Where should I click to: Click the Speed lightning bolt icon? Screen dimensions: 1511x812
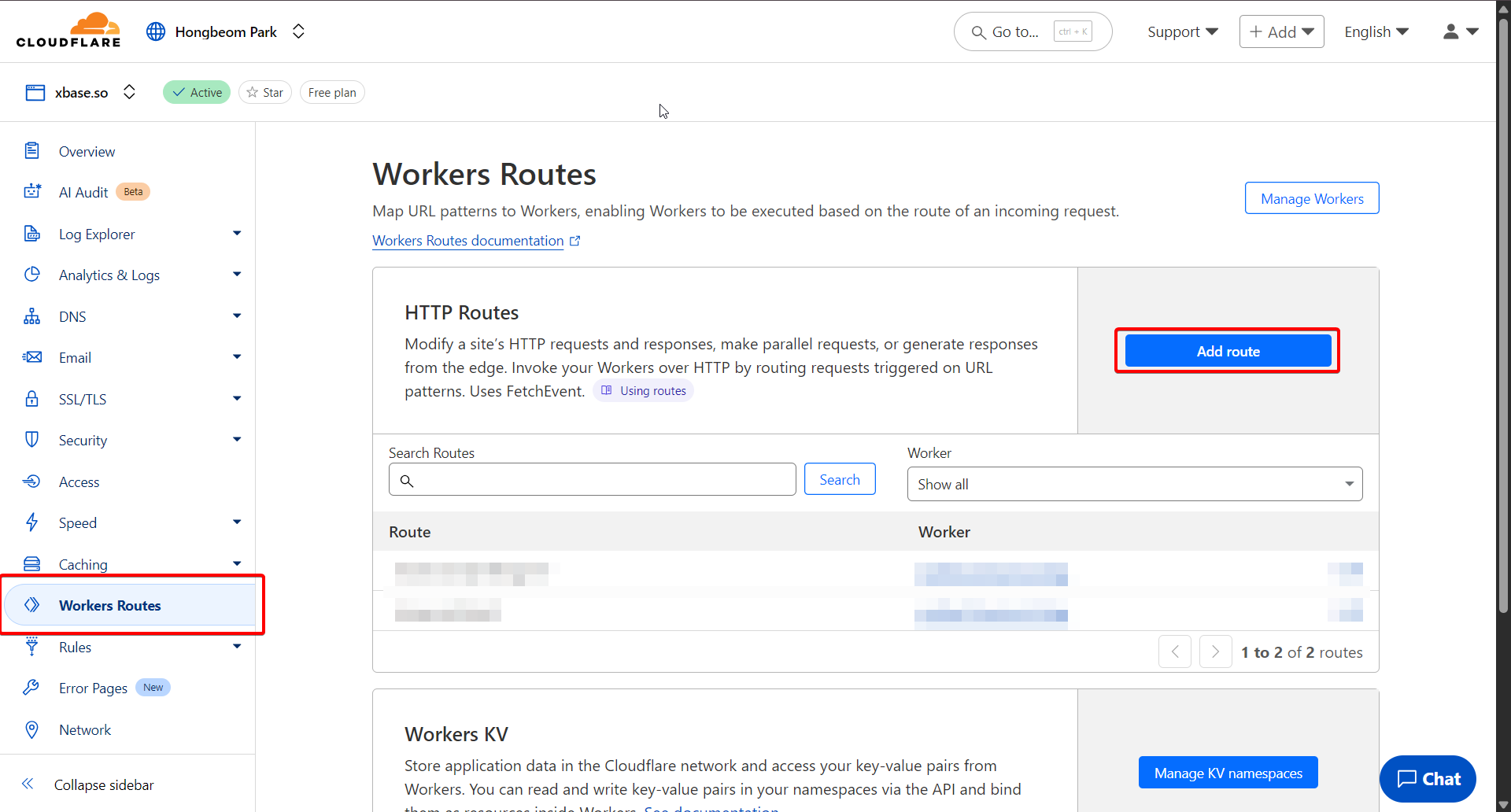32,522
